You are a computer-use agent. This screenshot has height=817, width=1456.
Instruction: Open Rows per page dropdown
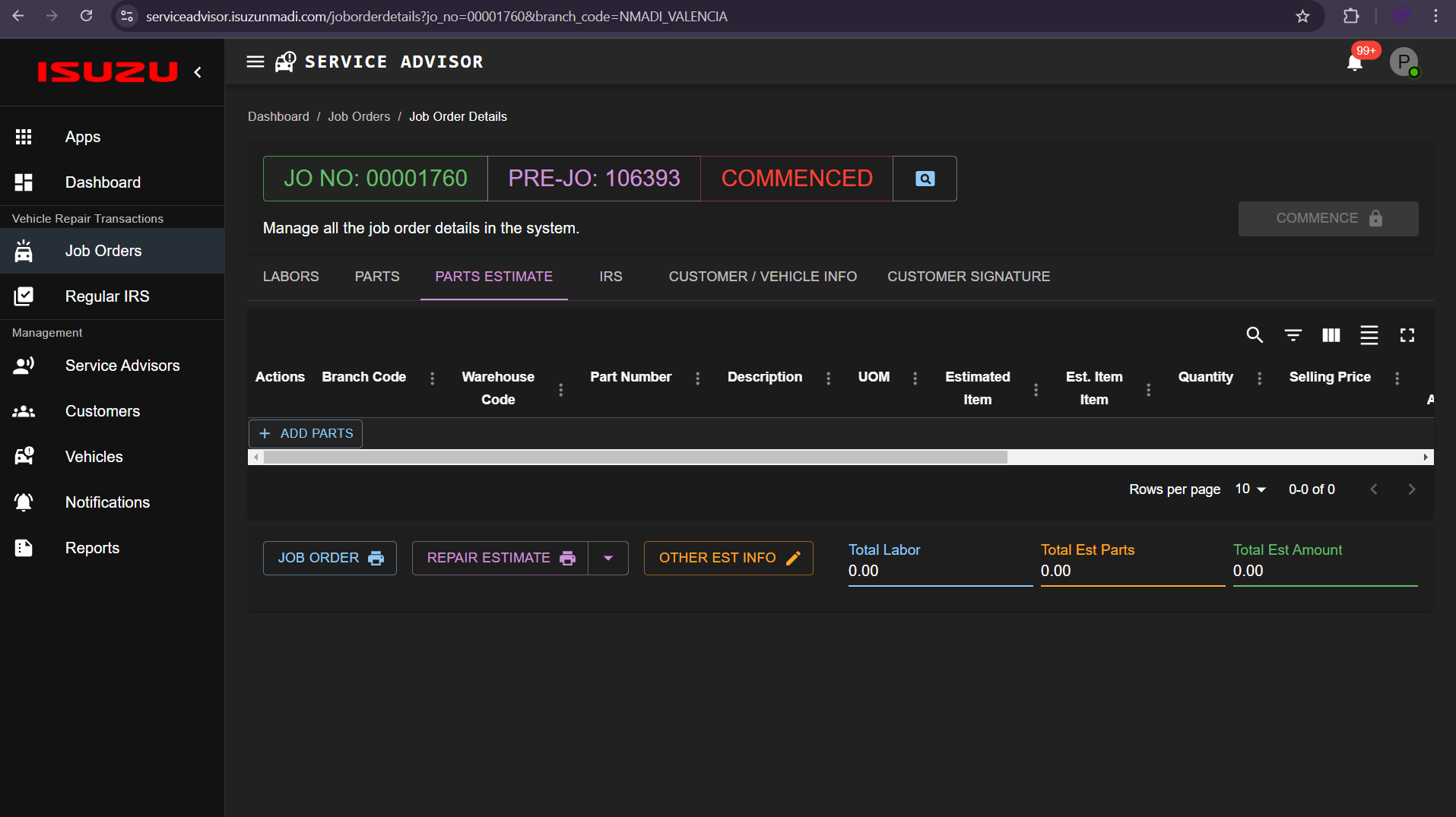[x=1250, y=489]
